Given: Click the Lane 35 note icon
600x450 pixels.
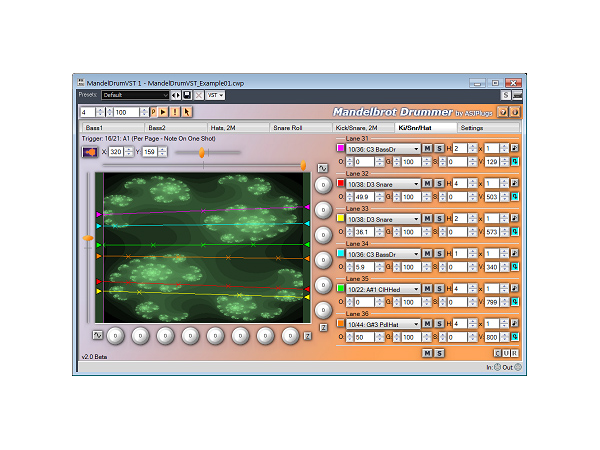Looking at the screenshot, I should coord(515,288).
